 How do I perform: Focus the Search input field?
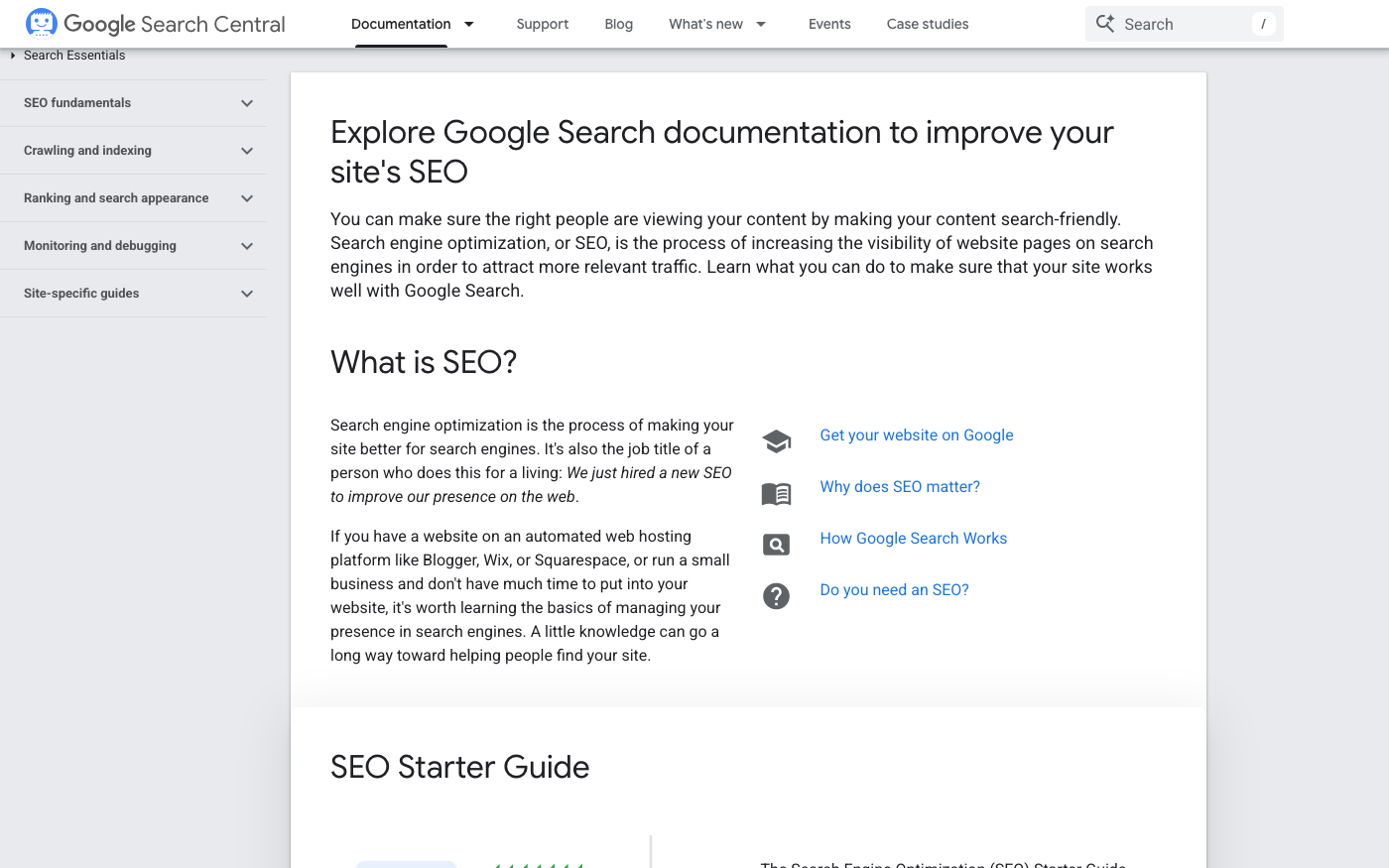click(x=1181, y=24)
